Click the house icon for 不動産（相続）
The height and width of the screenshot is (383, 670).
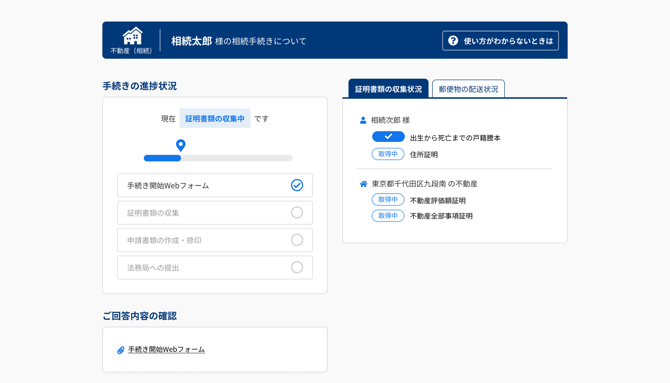pos(132,36)
